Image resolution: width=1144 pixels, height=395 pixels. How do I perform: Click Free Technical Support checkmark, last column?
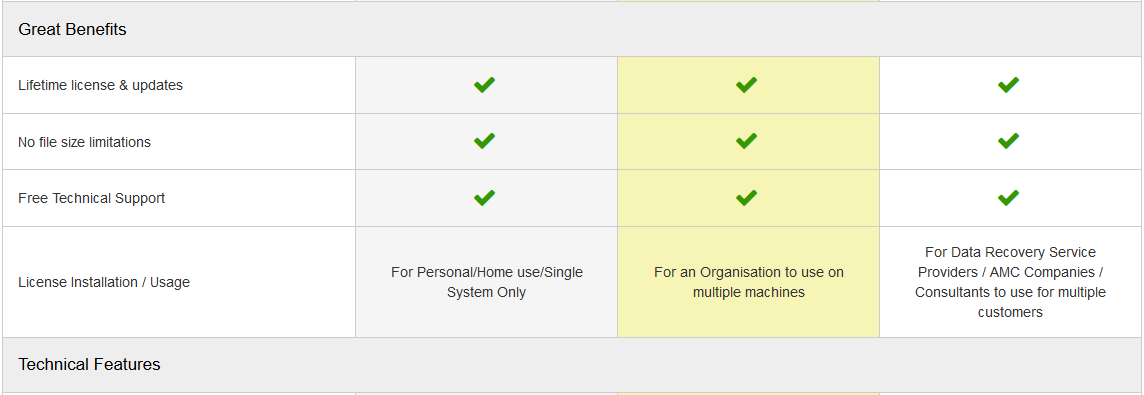[x=1008, y=198]
